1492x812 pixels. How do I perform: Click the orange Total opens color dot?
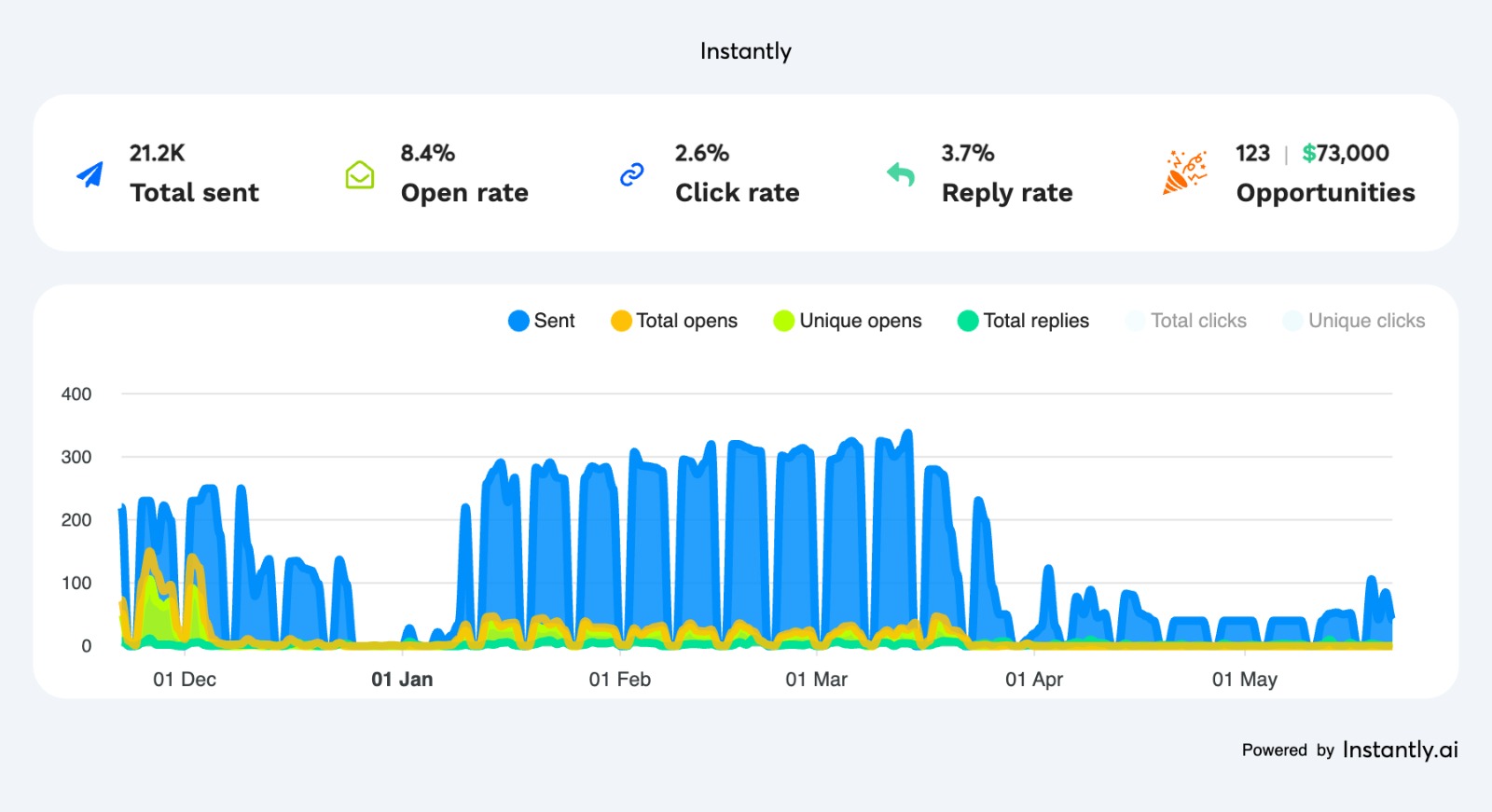[621, 321]
